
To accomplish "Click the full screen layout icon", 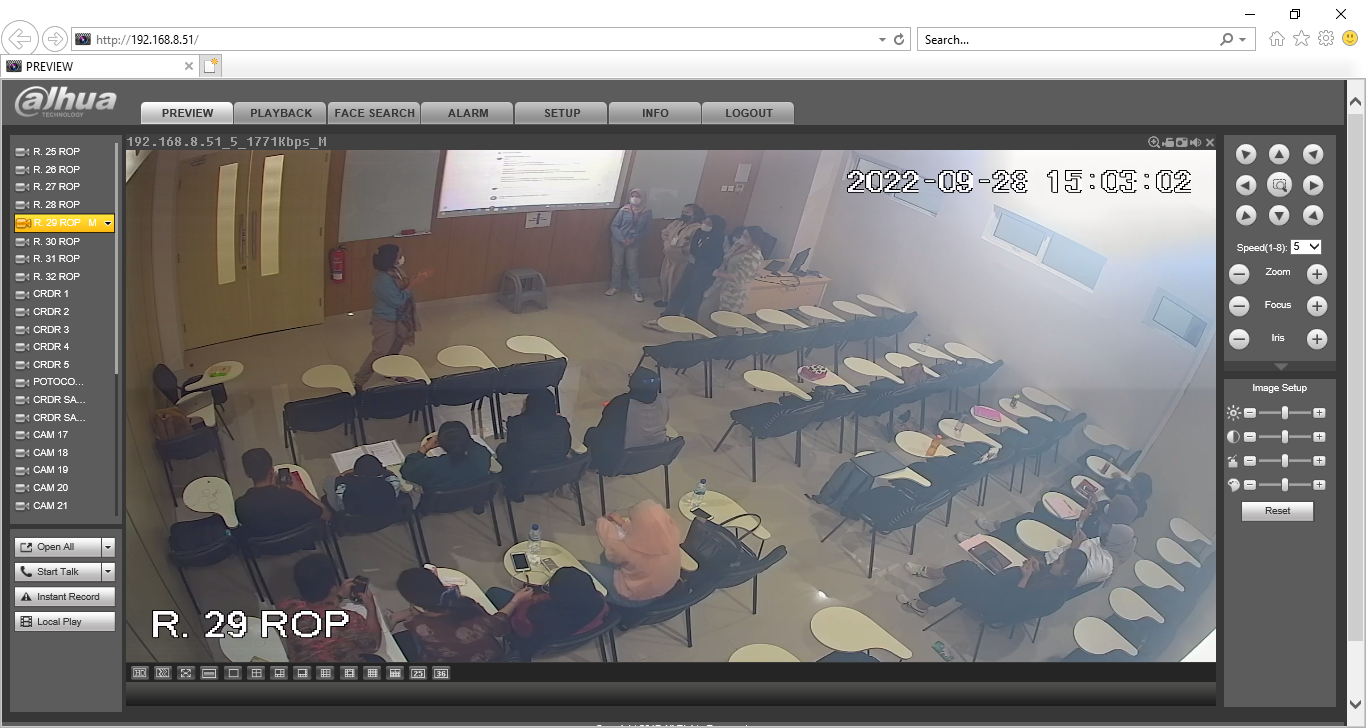I will (186, 673).
